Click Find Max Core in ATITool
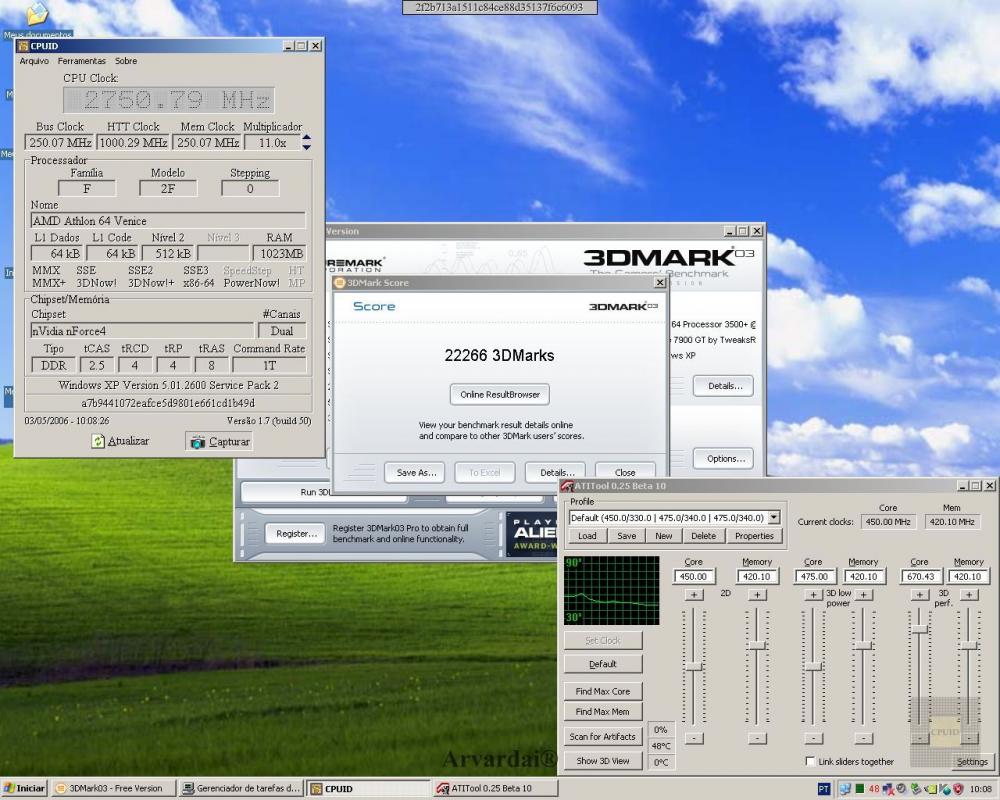Image resolution: width=1000 pixels, height=800 pixels. point(603,691)
